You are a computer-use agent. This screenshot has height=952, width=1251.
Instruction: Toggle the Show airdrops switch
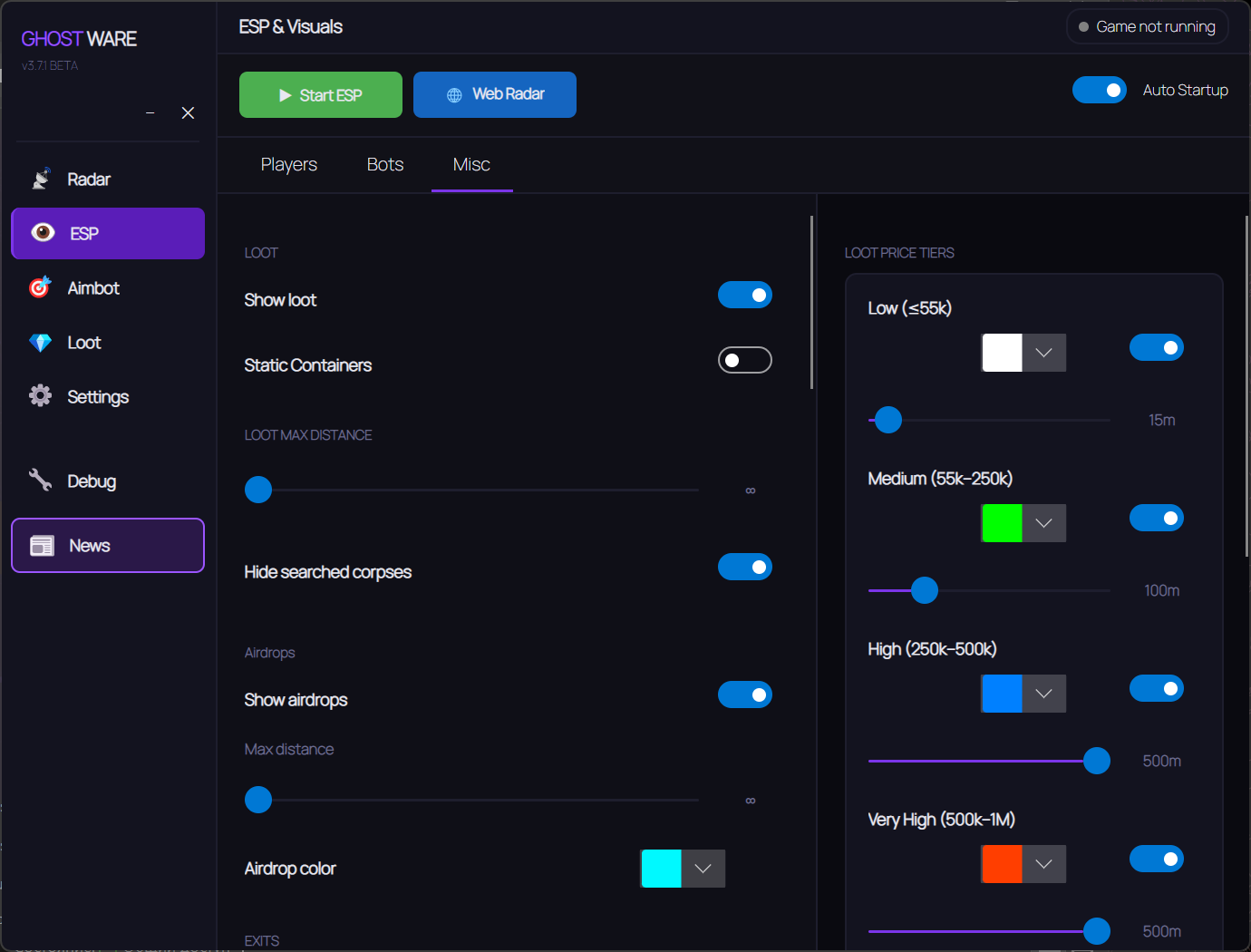[745, 695]
